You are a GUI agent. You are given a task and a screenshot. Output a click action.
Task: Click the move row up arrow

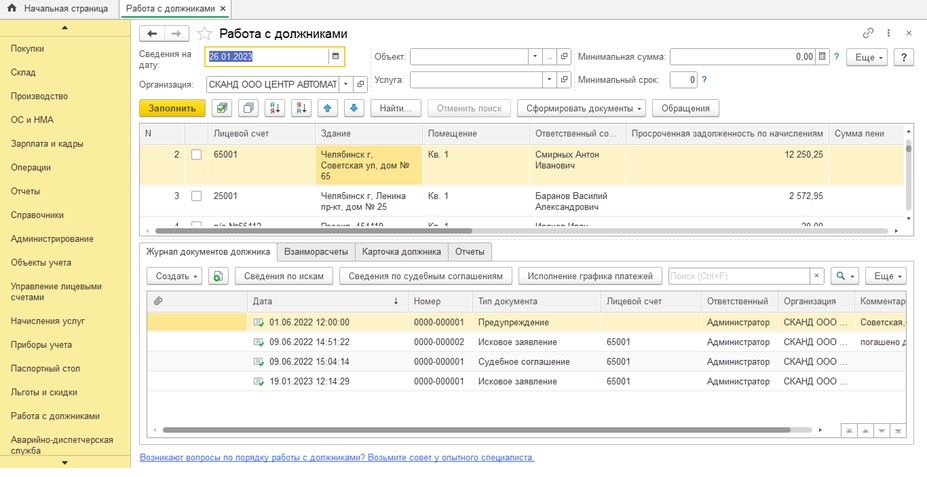tap(329, 108)
